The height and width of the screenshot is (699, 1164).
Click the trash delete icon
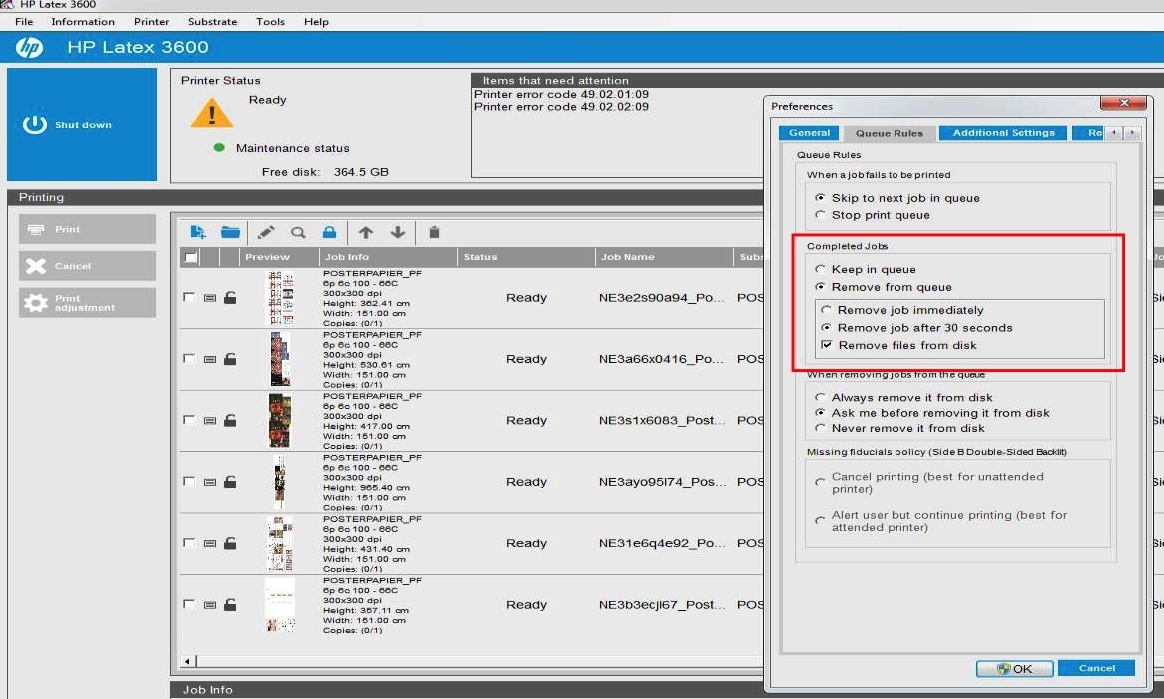[434, 232]
